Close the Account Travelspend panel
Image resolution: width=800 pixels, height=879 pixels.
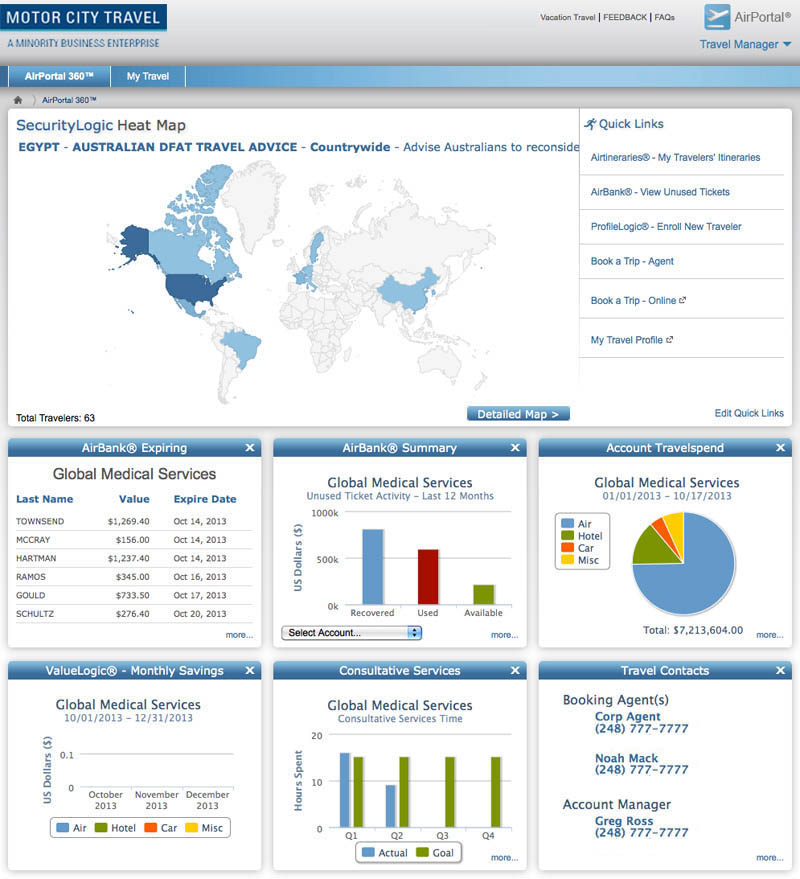(780, 448)
